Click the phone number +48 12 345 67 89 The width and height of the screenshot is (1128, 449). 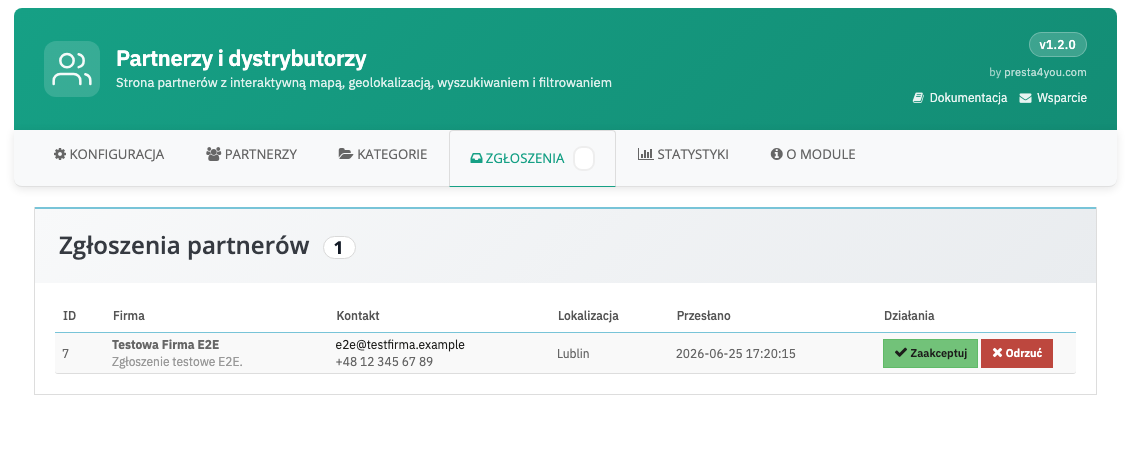click(x=384, y=361)
